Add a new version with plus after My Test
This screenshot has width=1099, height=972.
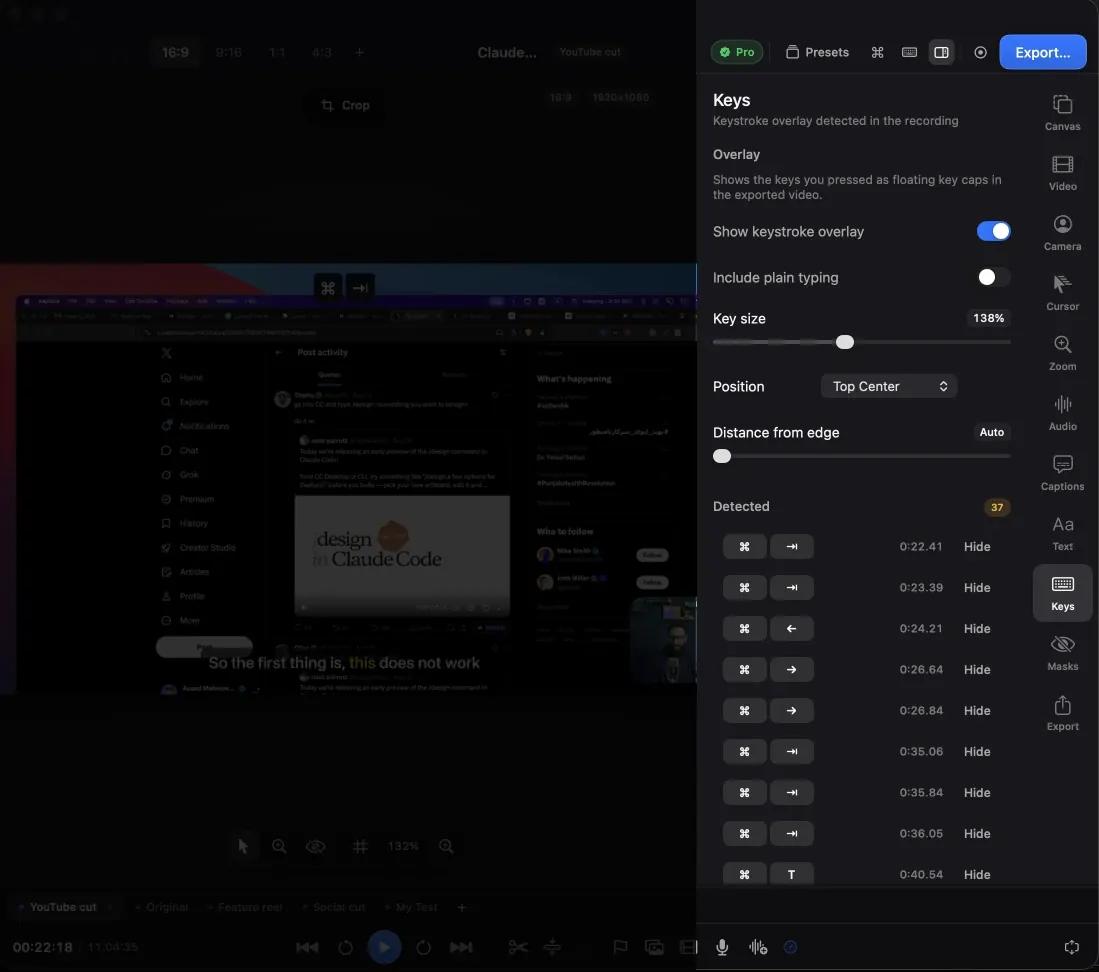click(461, 907)
